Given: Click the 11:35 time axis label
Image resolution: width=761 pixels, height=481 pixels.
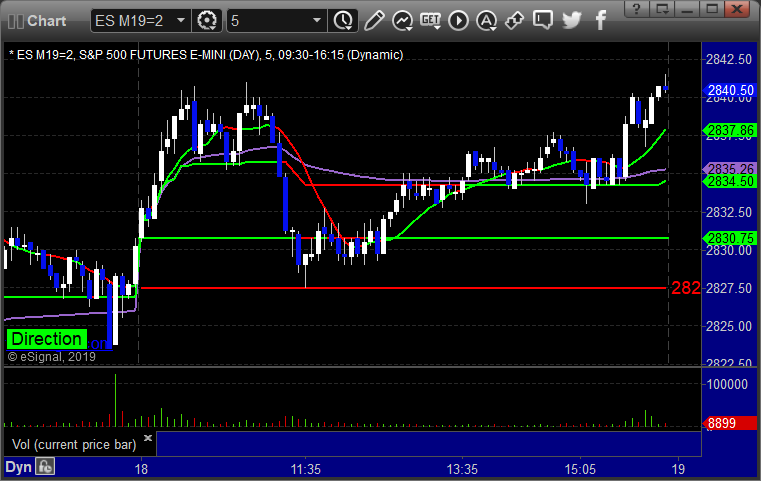Looking at the screenshot, I should tap(306, 469).
